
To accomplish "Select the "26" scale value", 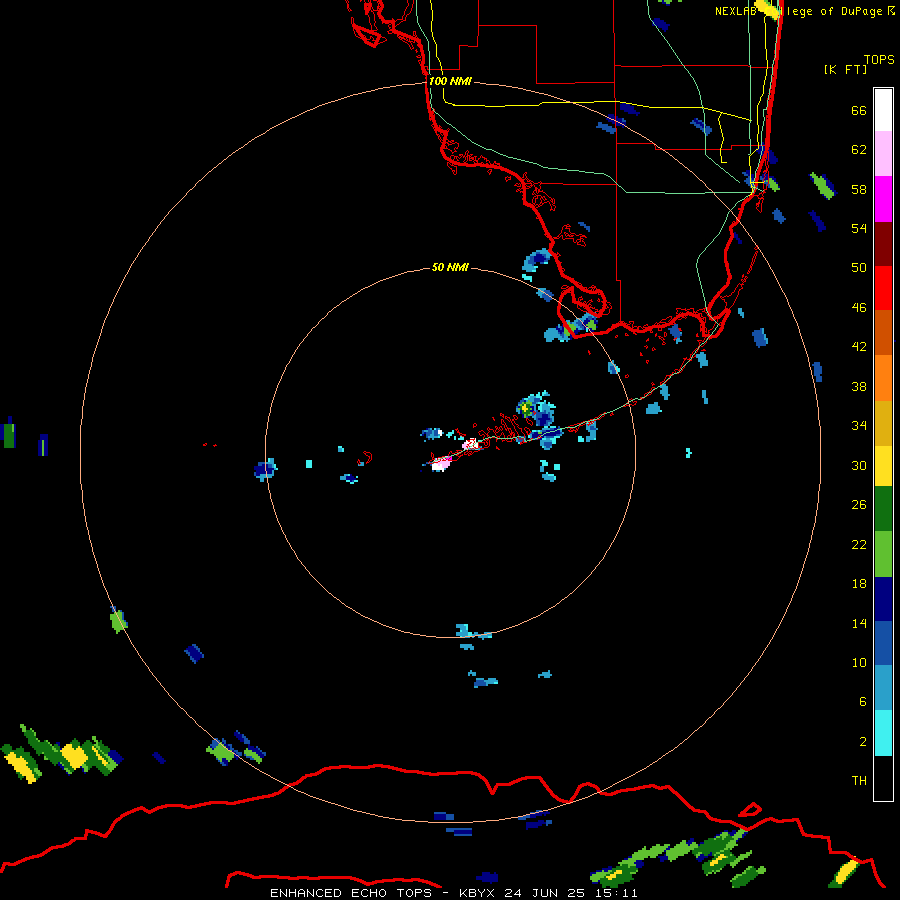I will coord(859,505).
